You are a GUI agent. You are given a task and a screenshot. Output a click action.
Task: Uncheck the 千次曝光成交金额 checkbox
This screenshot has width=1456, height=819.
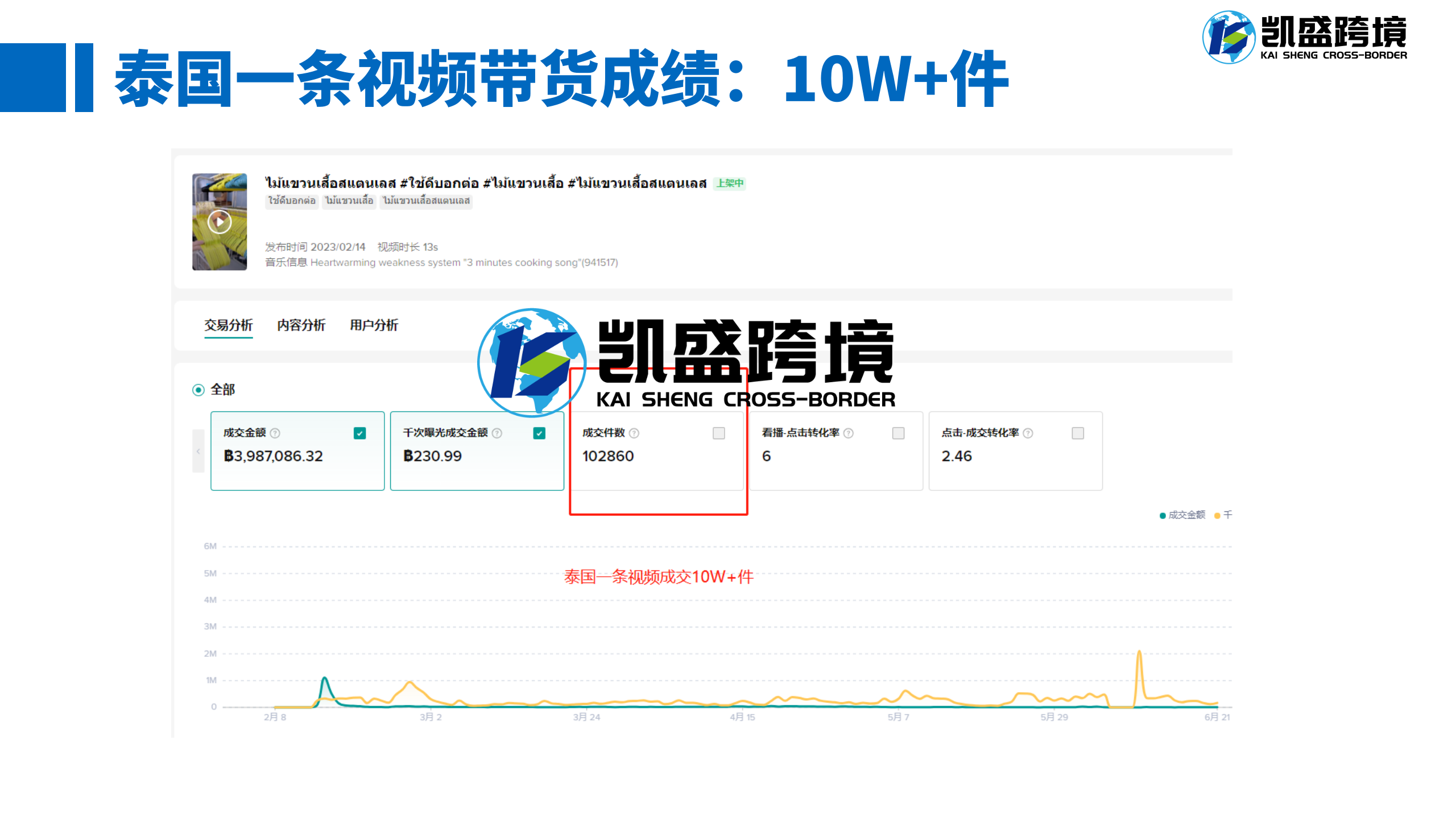click(x=540, y=433)
